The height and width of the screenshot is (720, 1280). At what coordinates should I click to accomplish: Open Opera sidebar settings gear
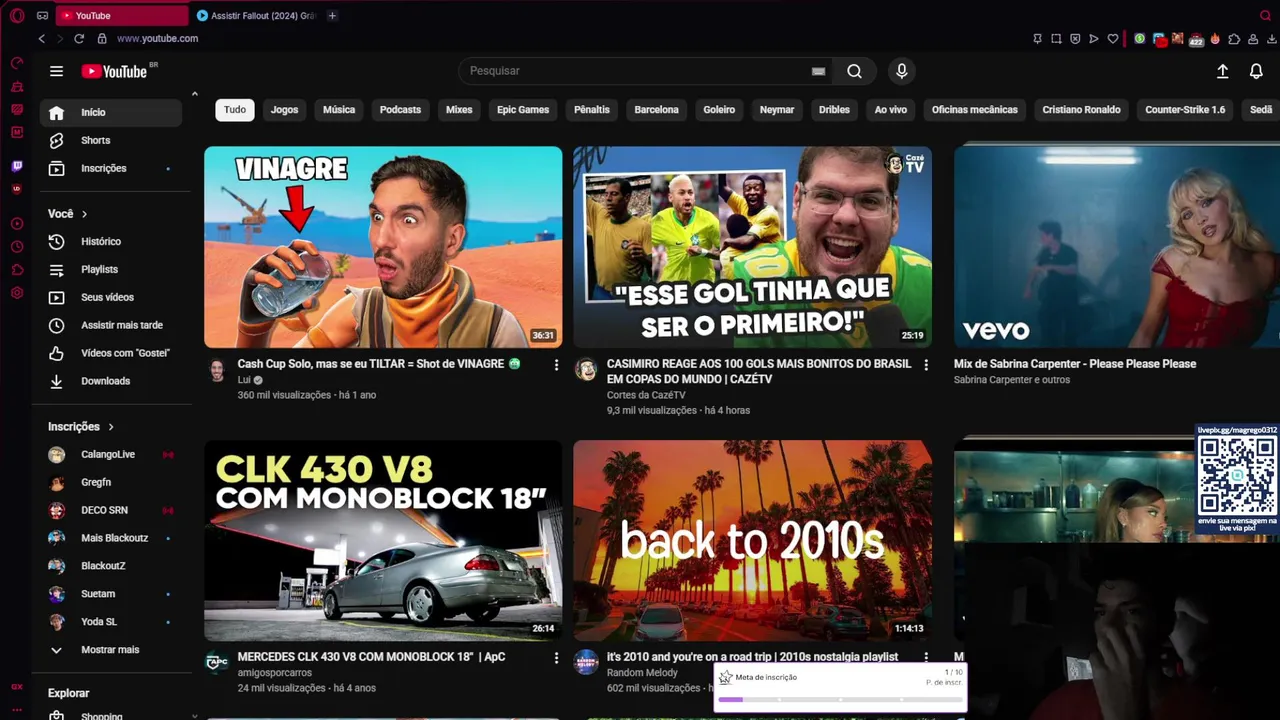pos(17,293)
